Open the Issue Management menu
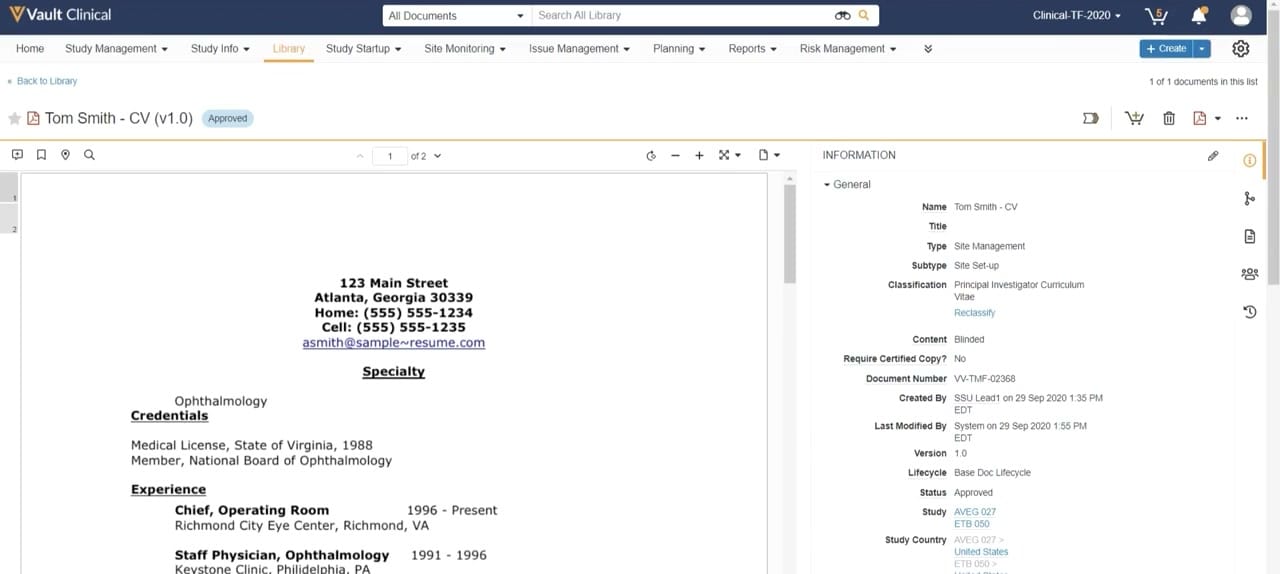1280x574 pixels. (x=579, y=48)
